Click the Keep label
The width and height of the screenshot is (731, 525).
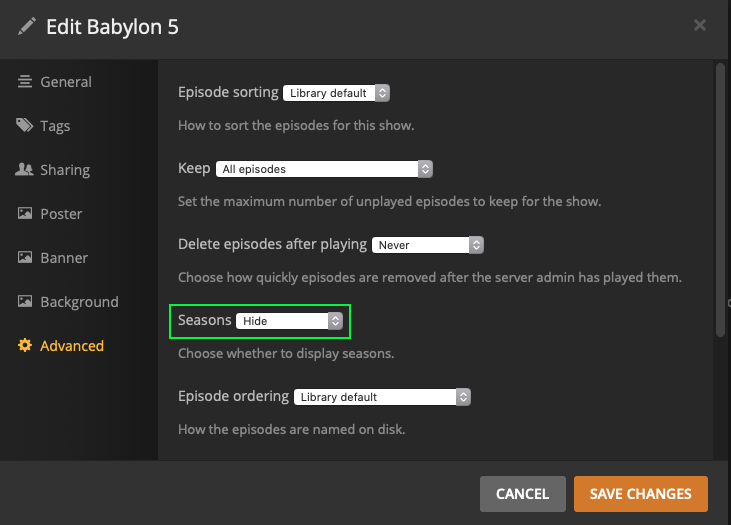click(194, 168)
